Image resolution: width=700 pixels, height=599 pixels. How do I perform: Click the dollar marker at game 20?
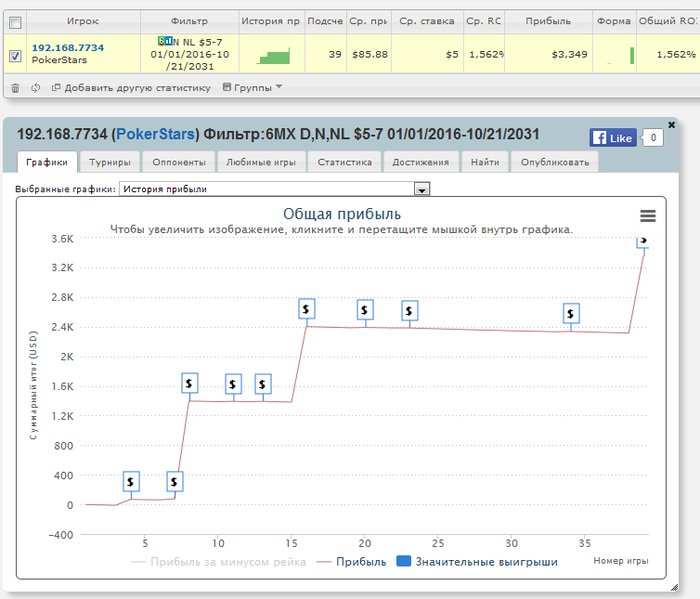(365, 310)
